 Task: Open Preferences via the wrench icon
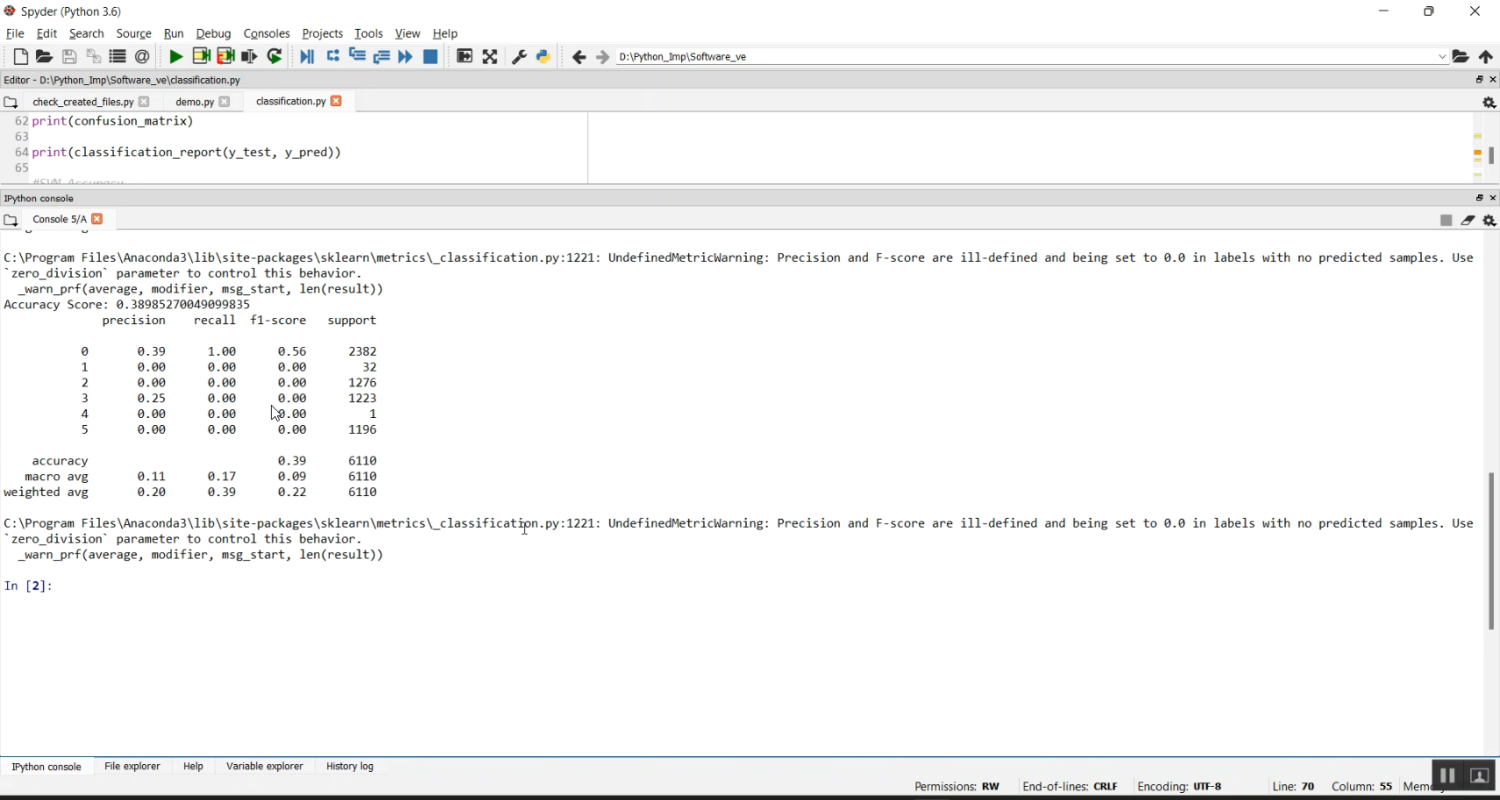point(519,57)
